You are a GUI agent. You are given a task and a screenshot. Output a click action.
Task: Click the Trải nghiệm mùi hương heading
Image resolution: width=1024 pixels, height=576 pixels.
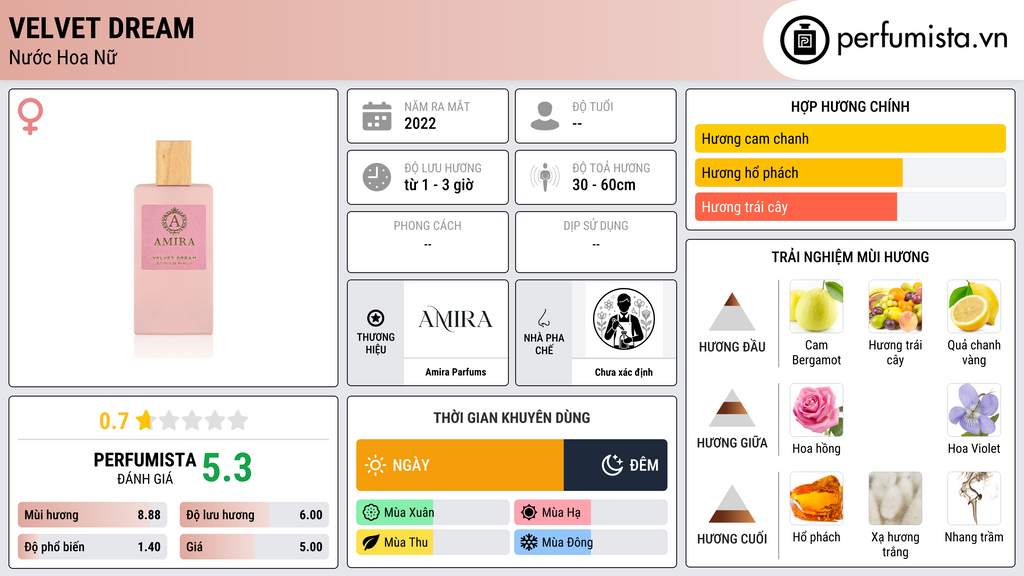click(x=850, y=257)
